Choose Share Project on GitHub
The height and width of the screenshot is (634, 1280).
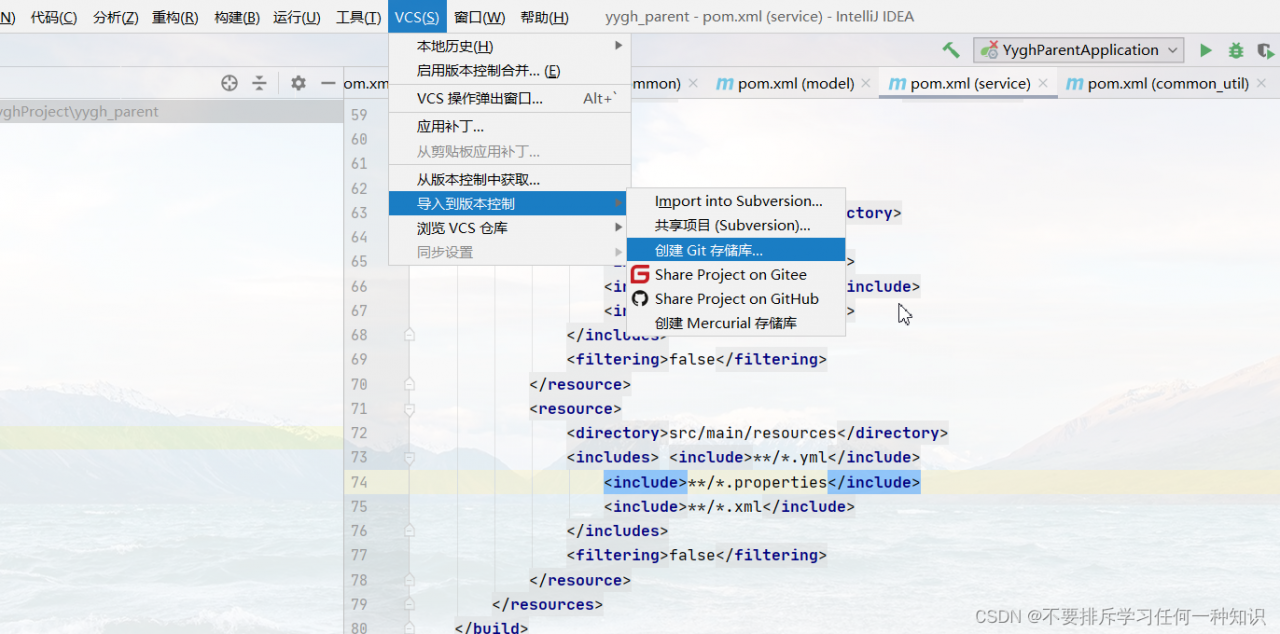737,298
